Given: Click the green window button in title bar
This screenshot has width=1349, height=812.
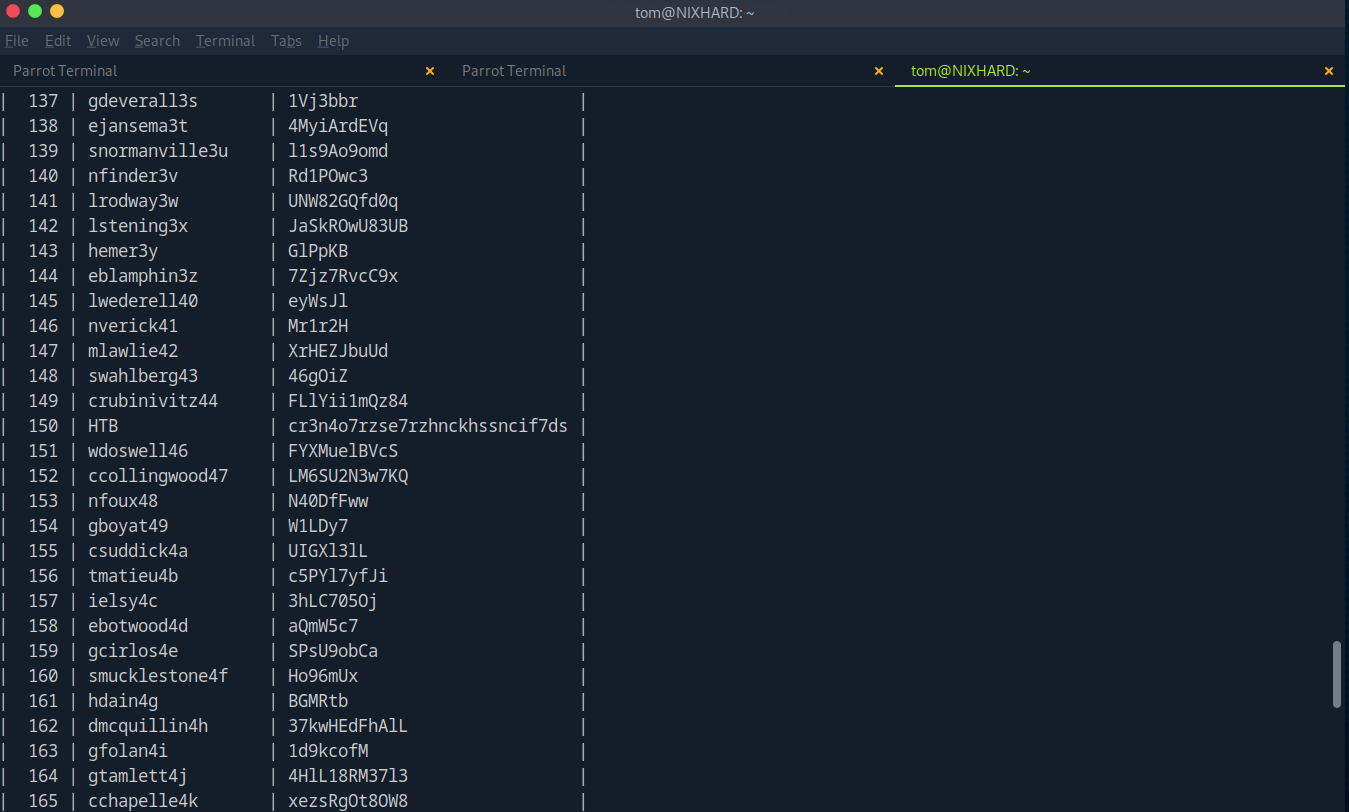Looking at the screenshot, I should coord(35,11).
